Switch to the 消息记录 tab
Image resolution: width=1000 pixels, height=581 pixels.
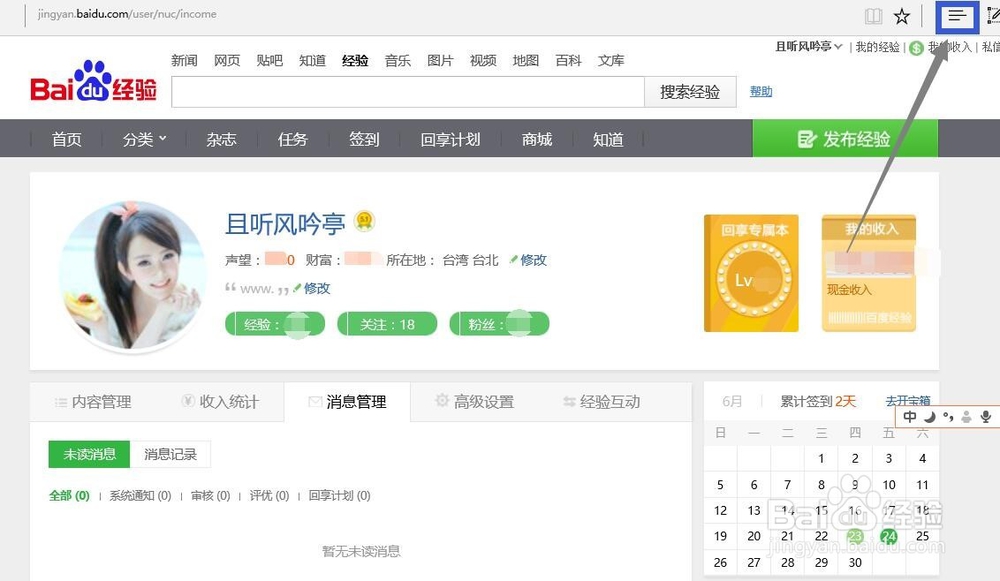tap(170, 453)
